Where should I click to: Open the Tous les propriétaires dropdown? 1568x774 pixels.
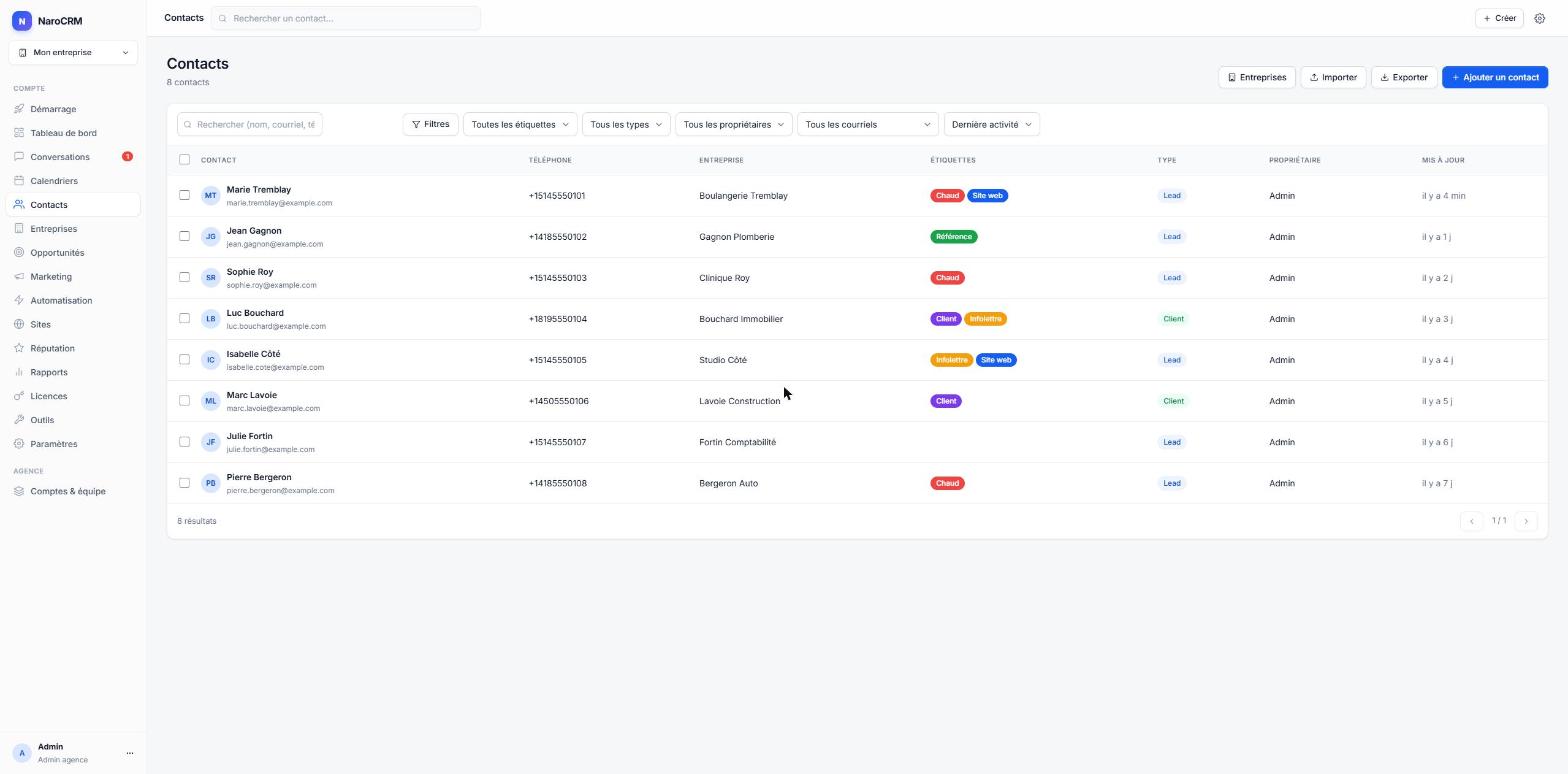733,125
